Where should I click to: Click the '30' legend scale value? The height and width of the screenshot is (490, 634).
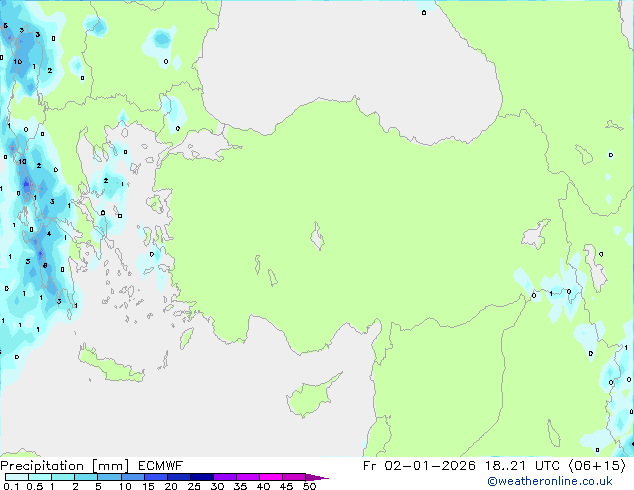pos(217,486)
